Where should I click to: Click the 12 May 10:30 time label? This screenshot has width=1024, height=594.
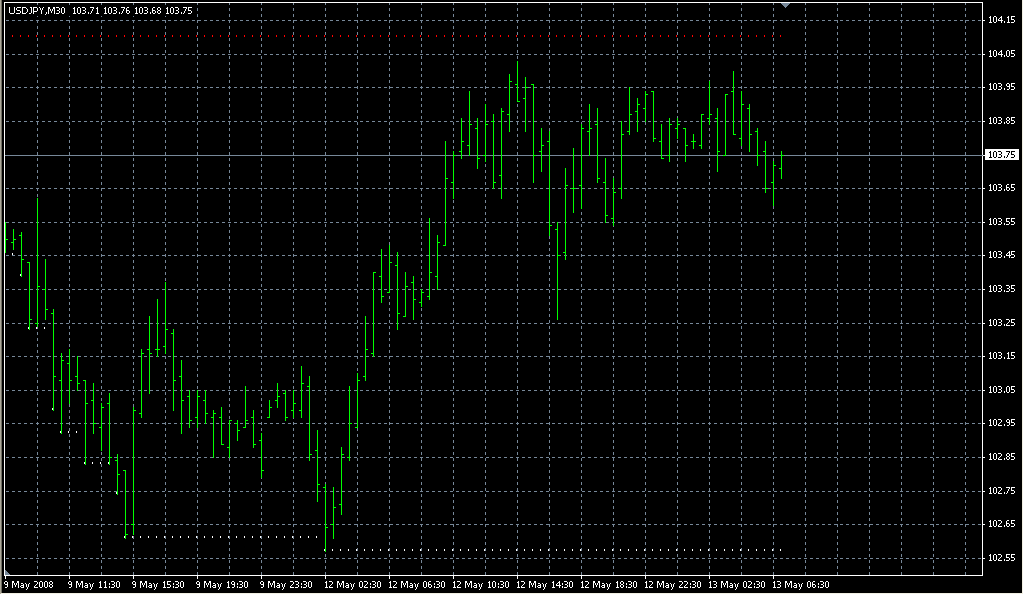click(480, 584)
